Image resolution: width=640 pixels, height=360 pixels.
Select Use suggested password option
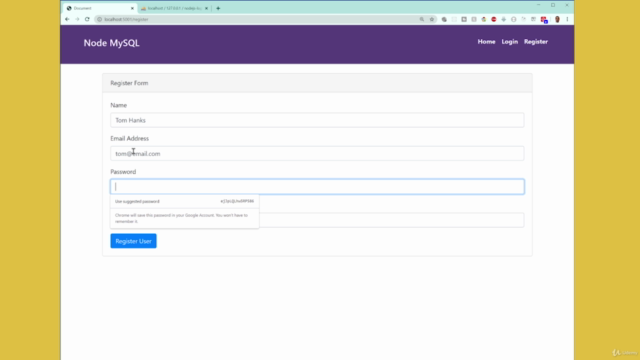(184, 201)
